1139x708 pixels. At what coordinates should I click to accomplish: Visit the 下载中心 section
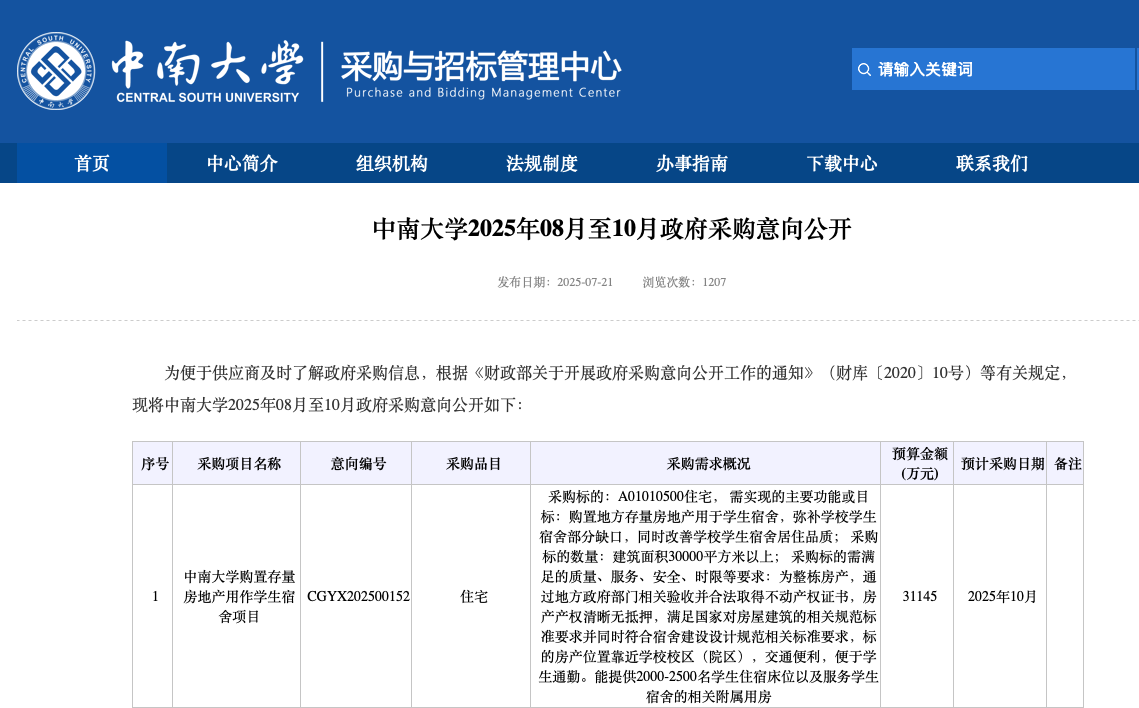coord(842,163)
